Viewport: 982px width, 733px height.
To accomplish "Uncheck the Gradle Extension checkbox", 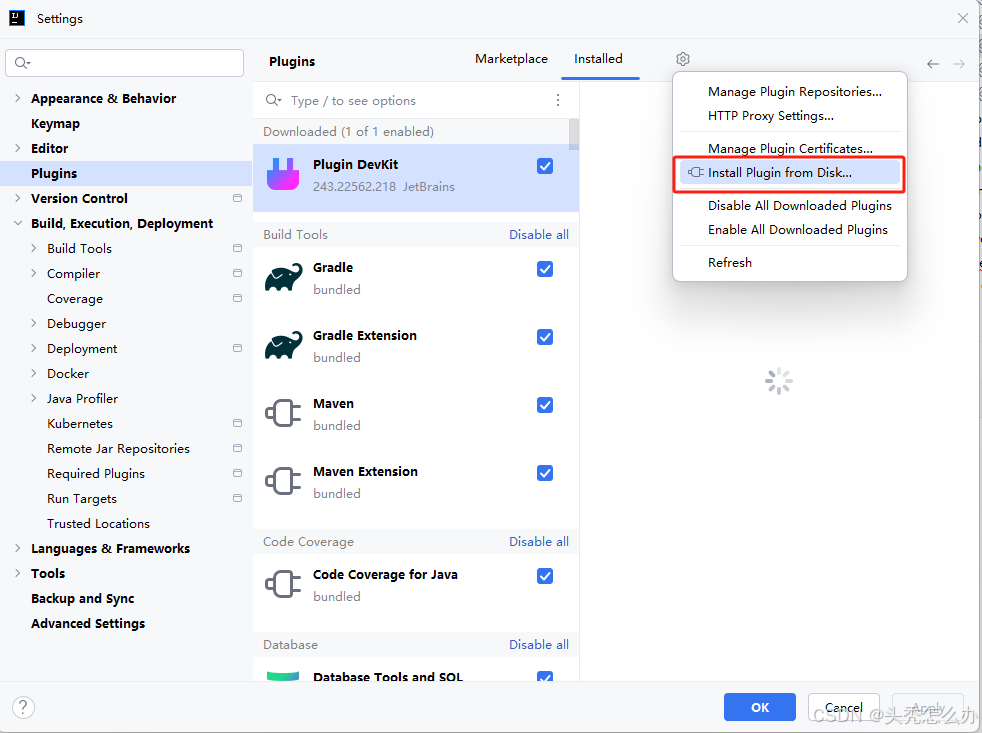I will click(x=545, y=337).
